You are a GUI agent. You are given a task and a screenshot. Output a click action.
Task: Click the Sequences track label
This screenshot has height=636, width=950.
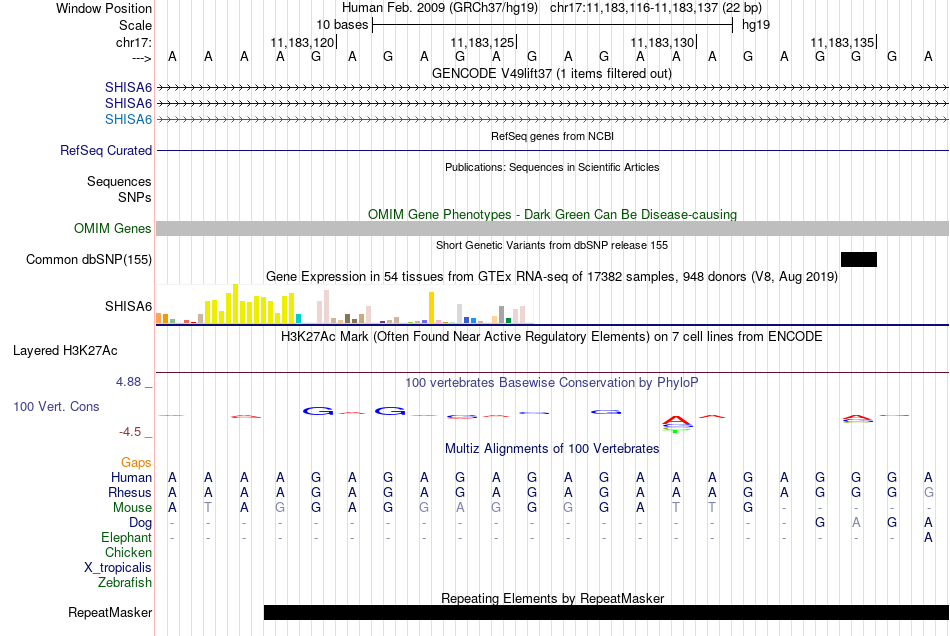pos(119,182)
